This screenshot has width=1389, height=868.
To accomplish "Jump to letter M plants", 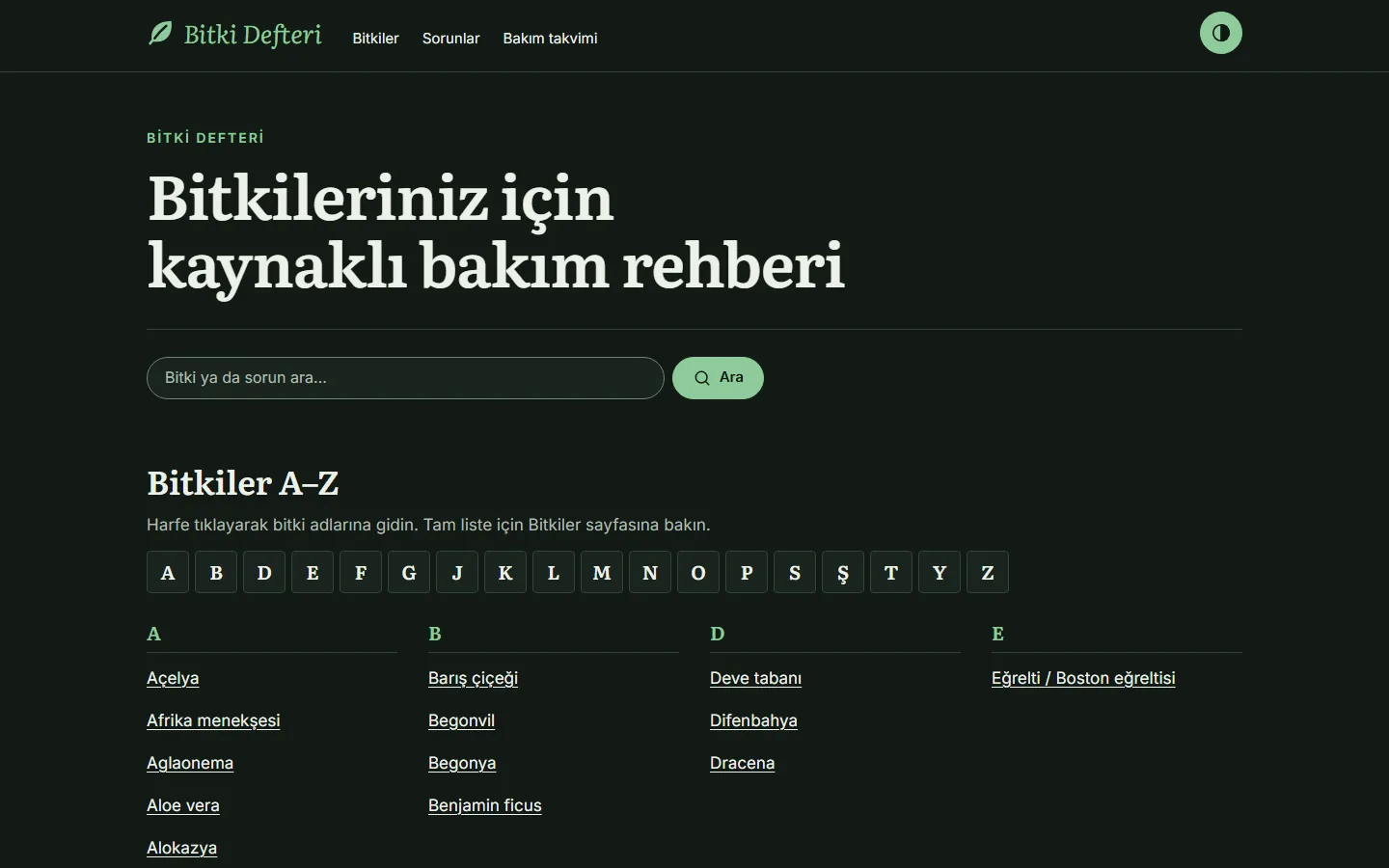I will coord(602,572).
